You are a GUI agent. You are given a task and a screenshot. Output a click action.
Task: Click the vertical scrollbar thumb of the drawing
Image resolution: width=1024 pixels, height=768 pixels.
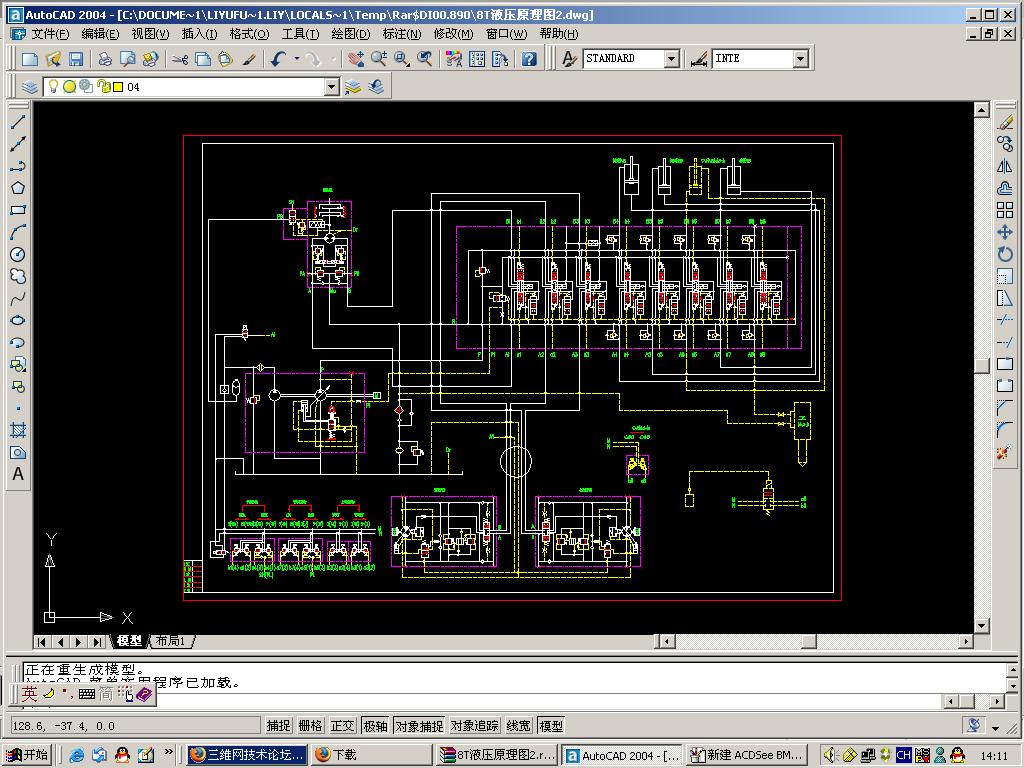981,366
